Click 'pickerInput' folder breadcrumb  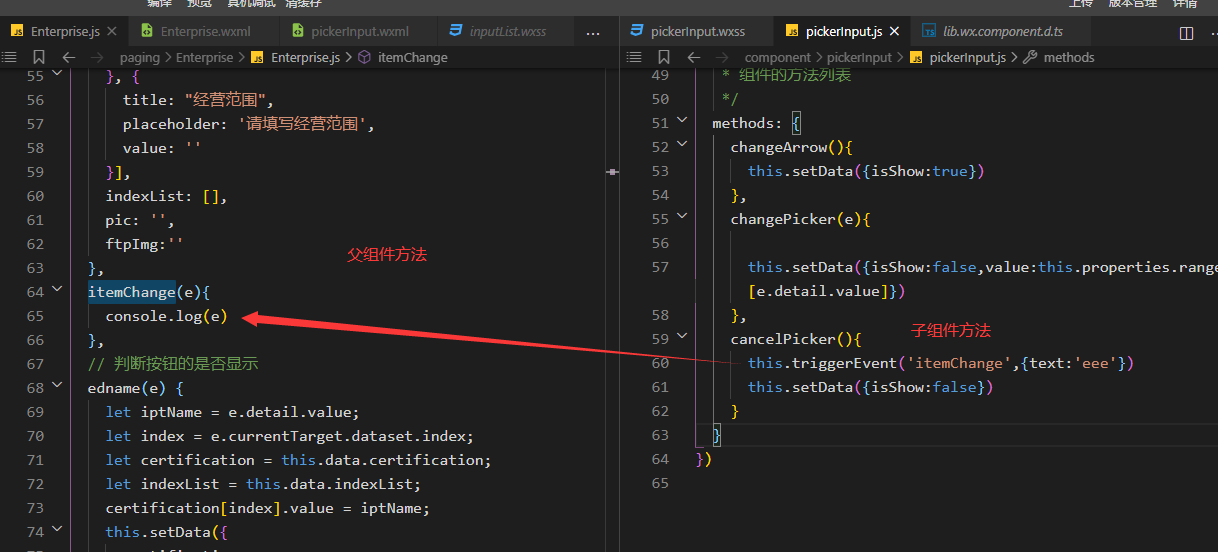[x=859, y=57]
